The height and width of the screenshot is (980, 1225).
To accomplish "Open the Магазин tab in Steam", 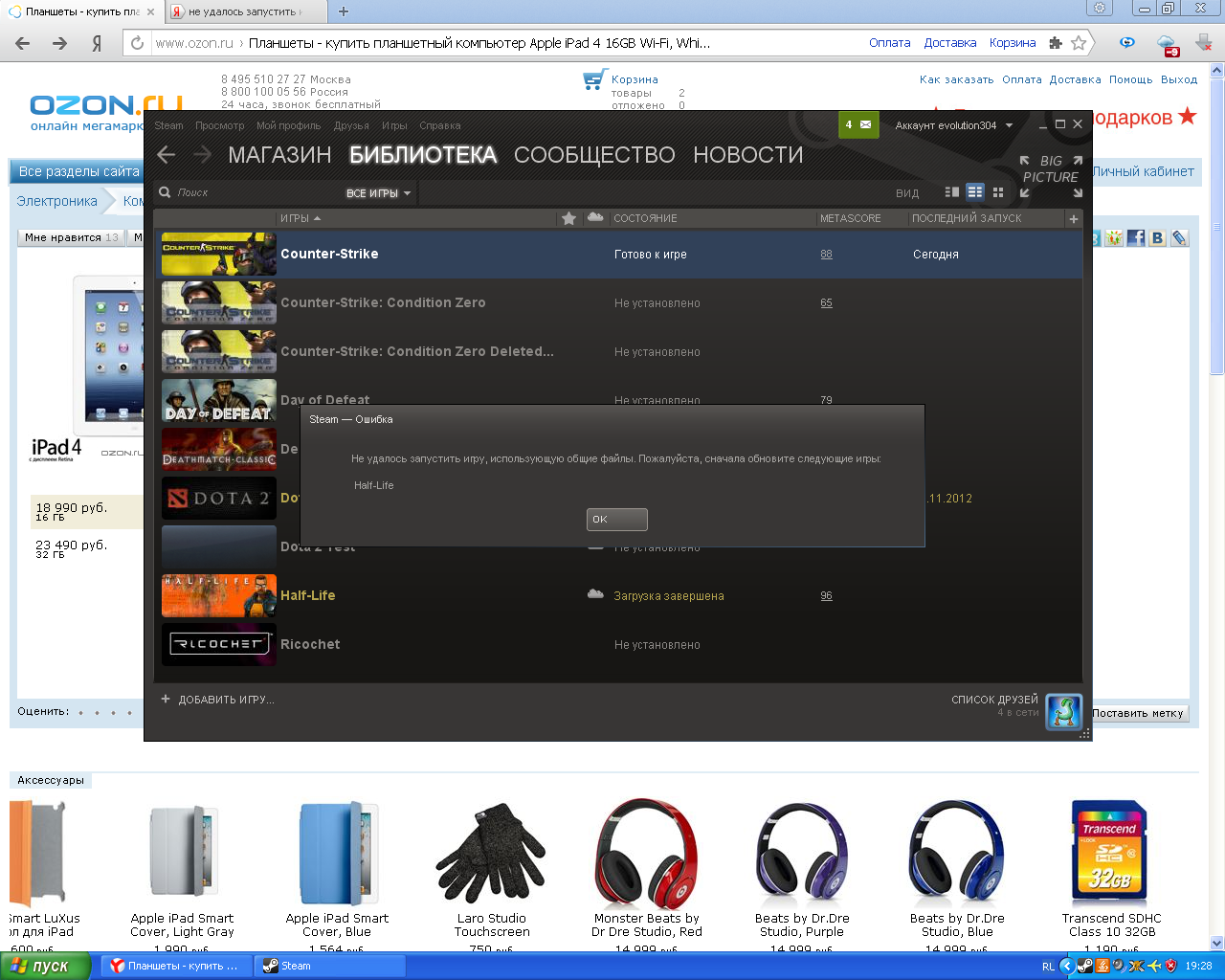I will pyautogui.click(x=279, y=155).
